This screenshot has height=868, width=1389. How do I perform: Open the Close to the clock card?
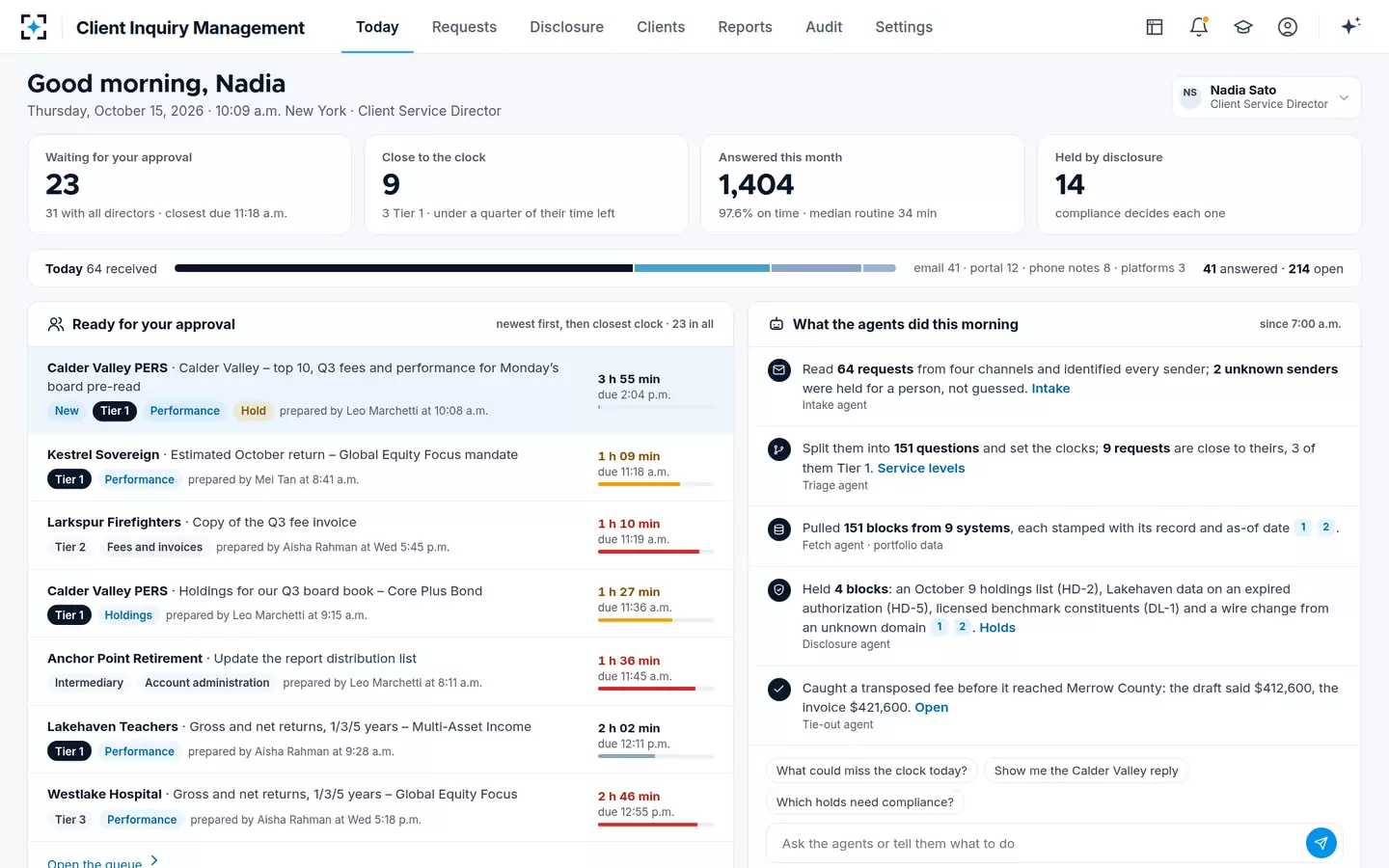[x=526, y=184]
